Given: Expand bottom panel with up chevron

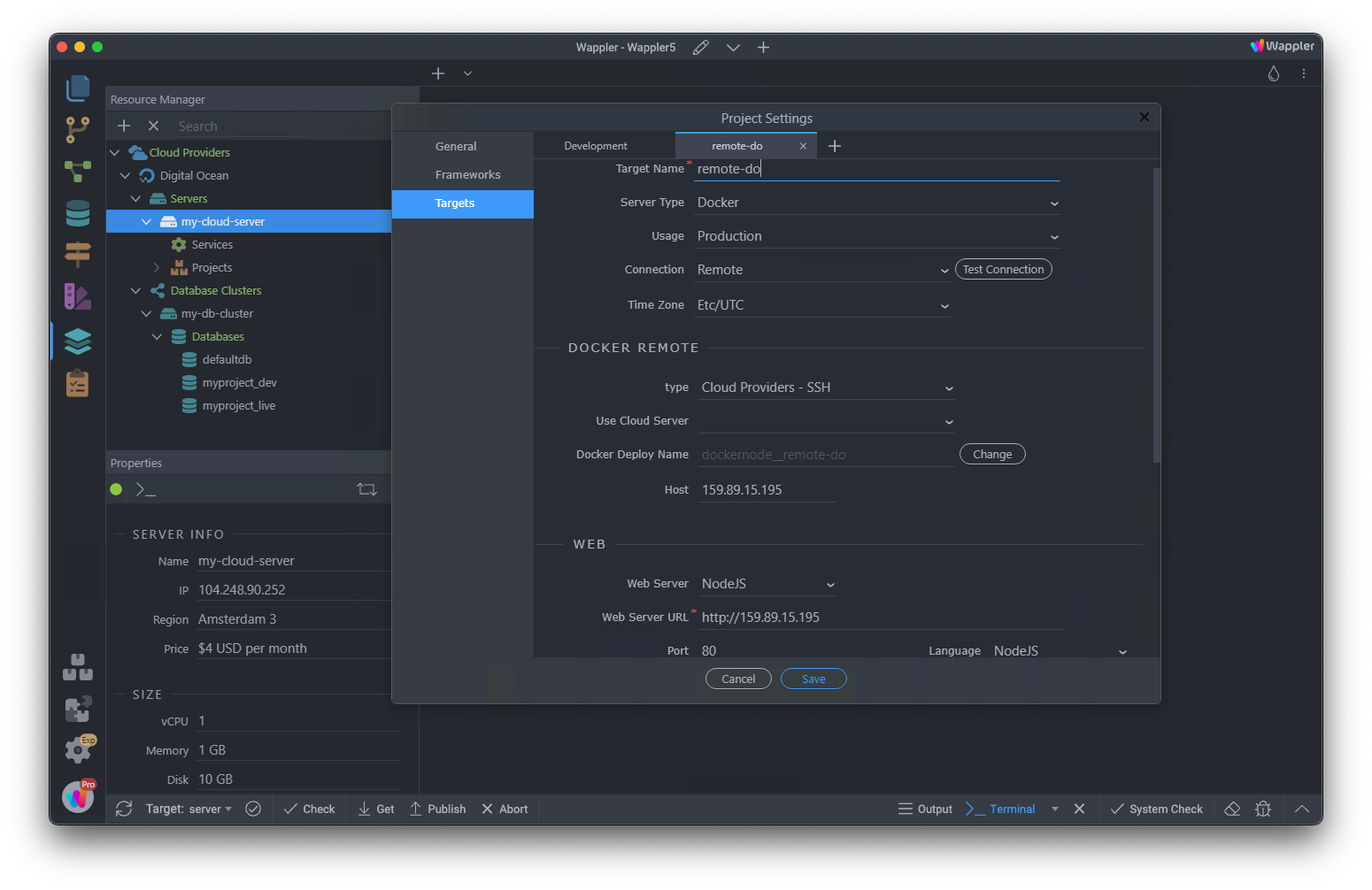Looking at the screenshot, I should (1302, 809).
